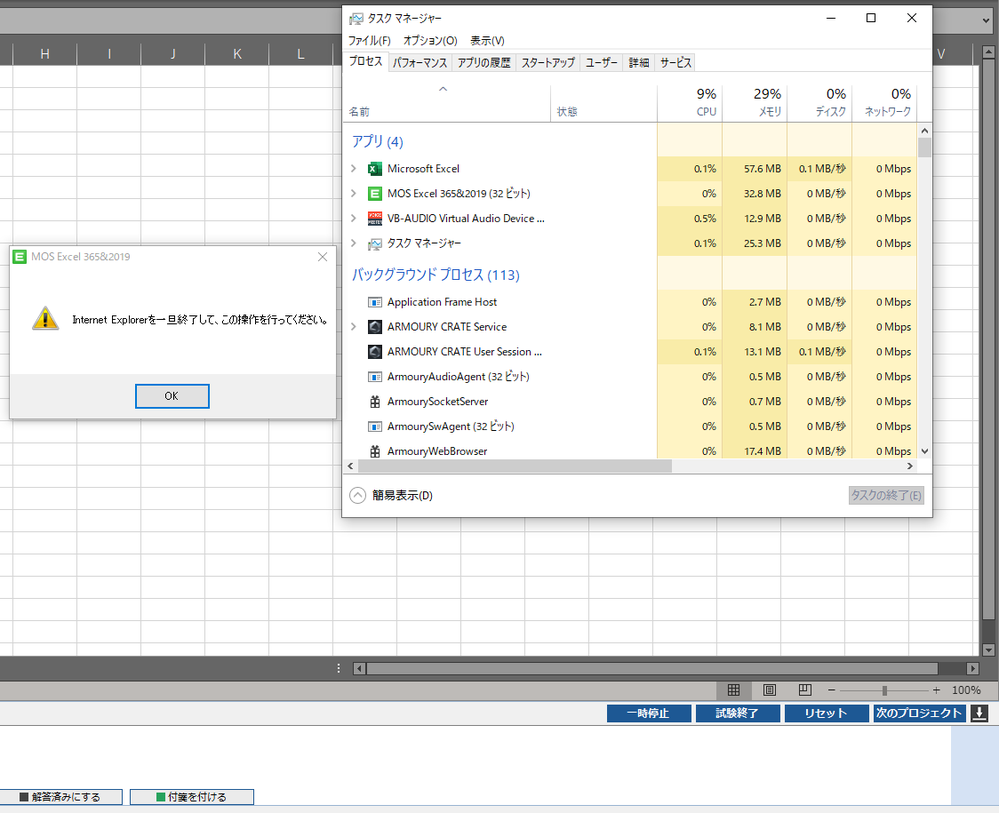Open the 表示(V) menu
999x813 pixels.
487,41
